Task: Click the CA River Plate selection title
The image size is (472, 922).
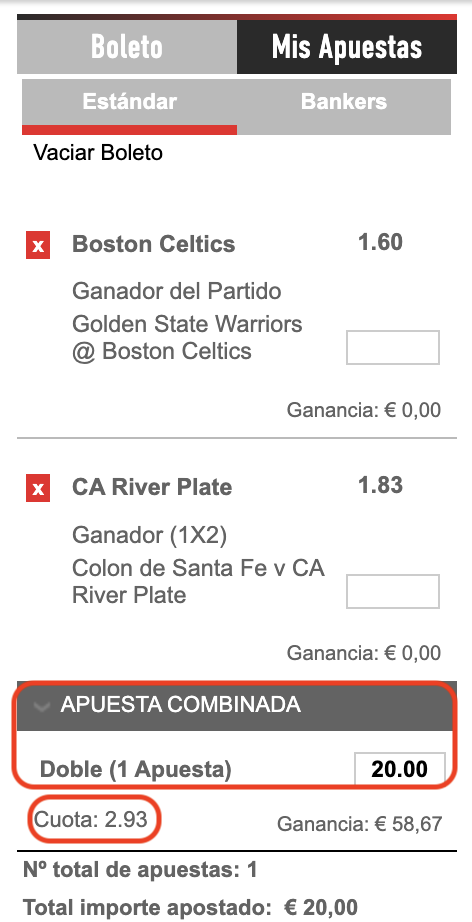Action: (152, 487)
